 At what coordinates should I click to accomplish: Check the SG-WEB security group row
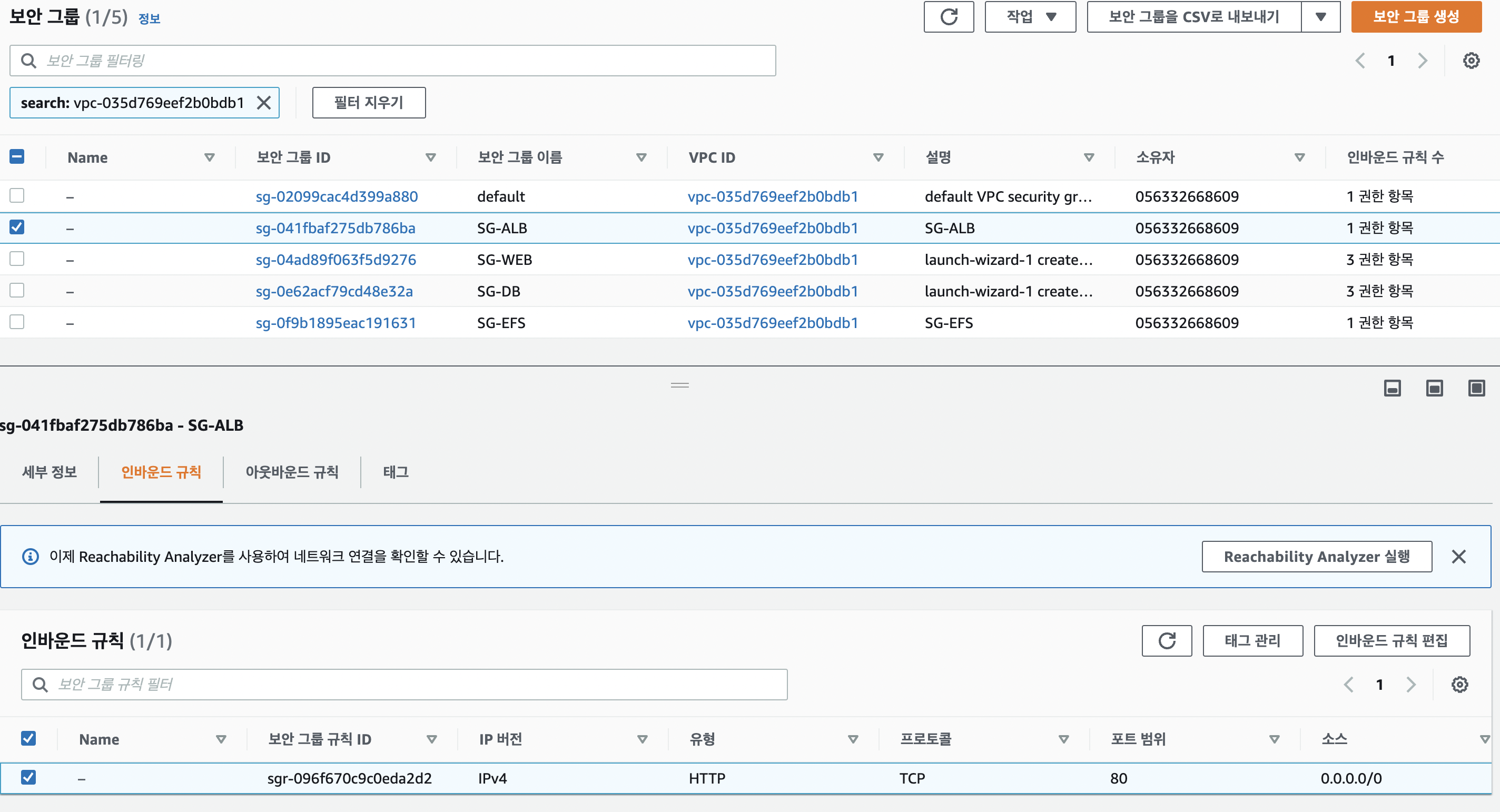[x=17, y=259]
